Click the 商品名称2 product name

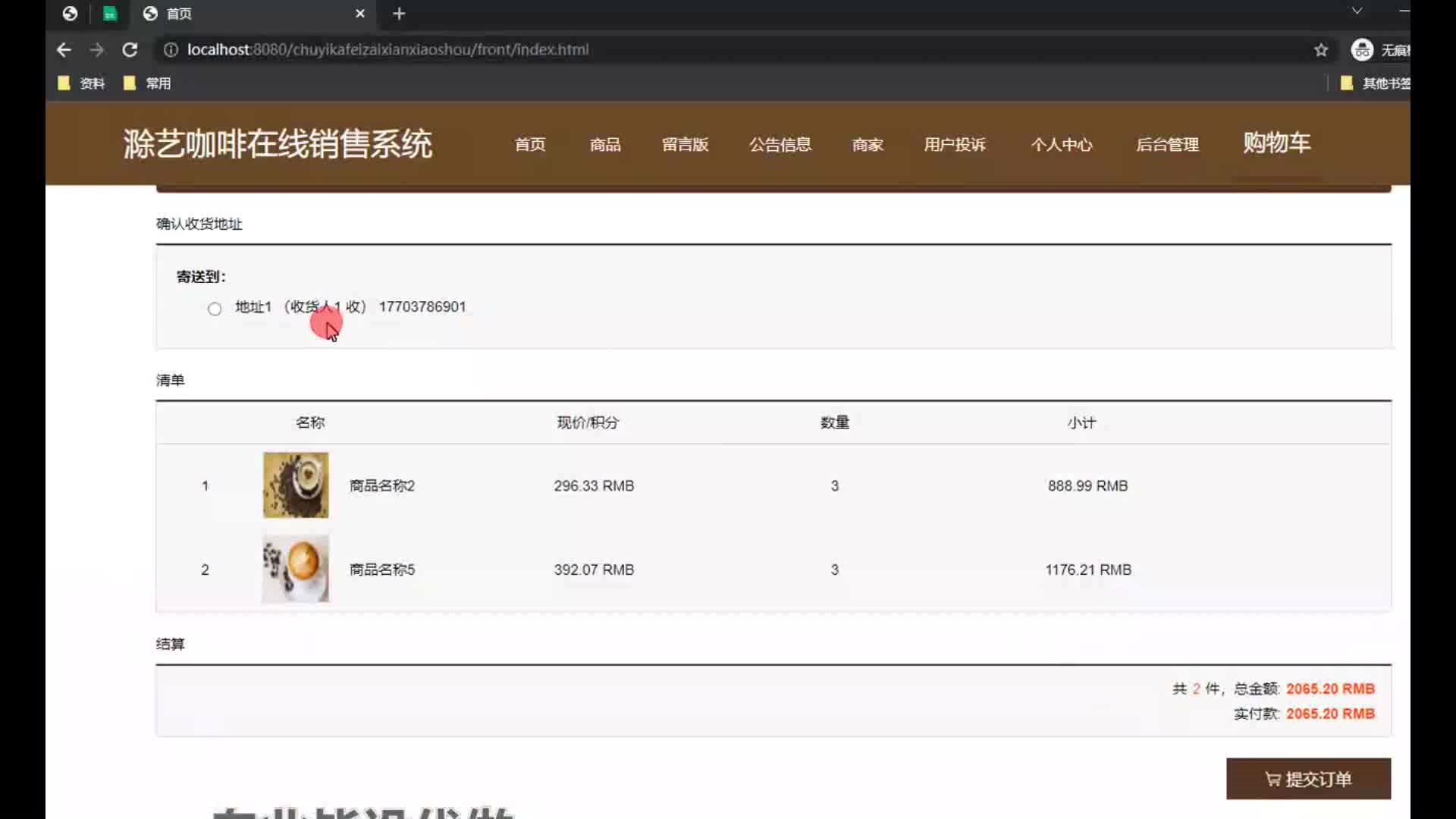coord(382,486)
